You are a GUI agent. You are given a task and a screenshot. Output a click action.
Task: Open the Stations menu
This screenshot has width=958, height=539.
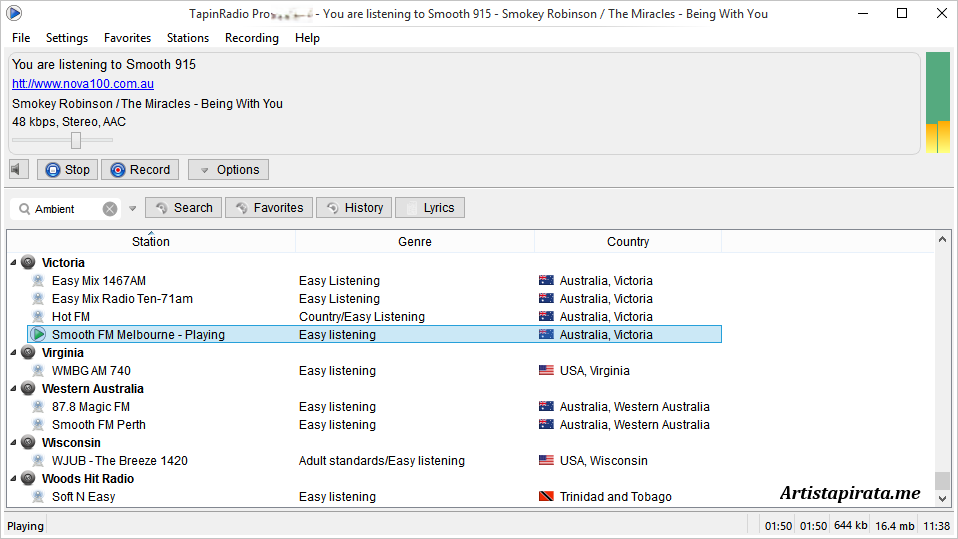pyautogui.click(x=188, y=38)
